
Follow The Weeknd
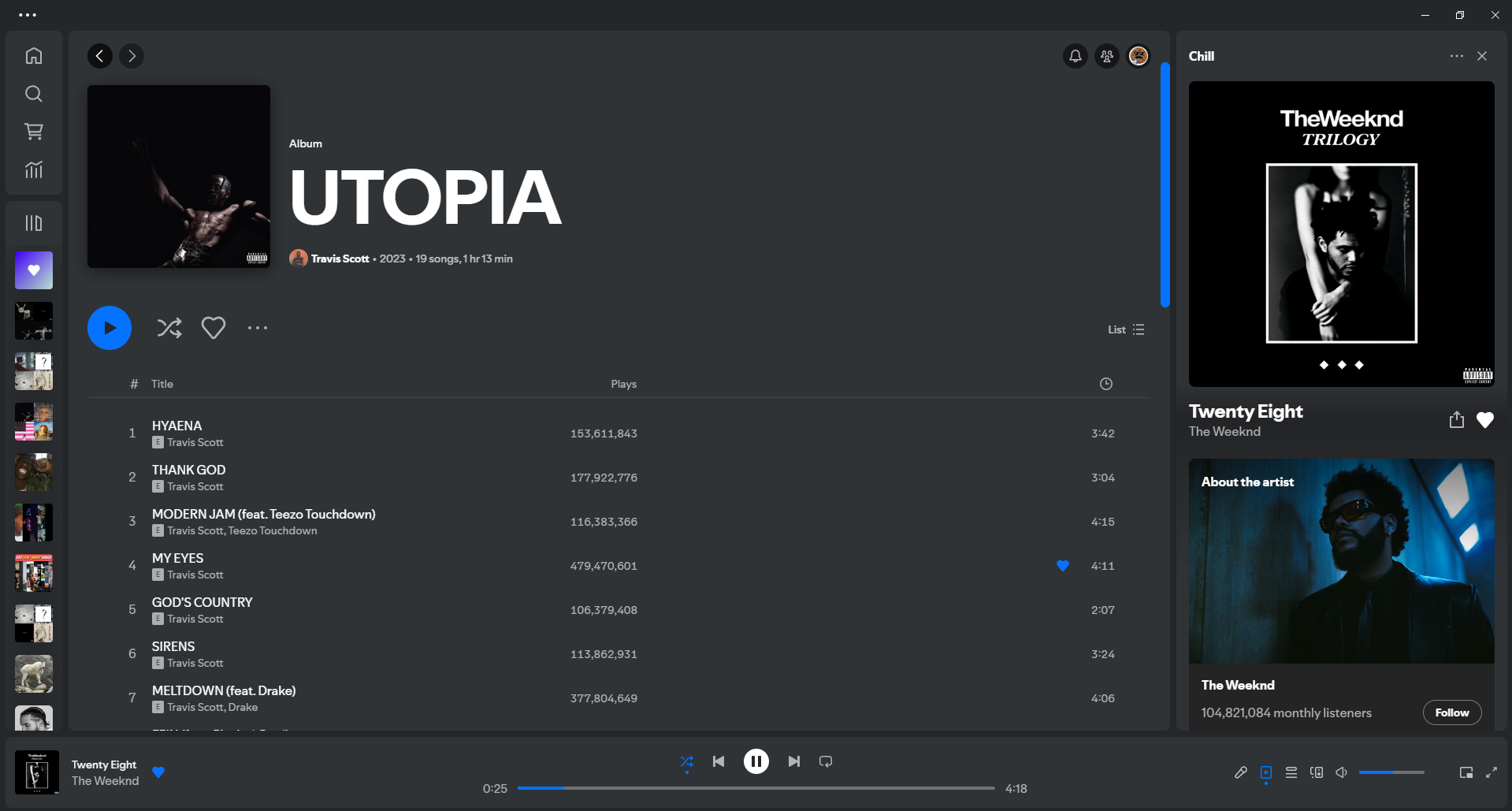1452,712
